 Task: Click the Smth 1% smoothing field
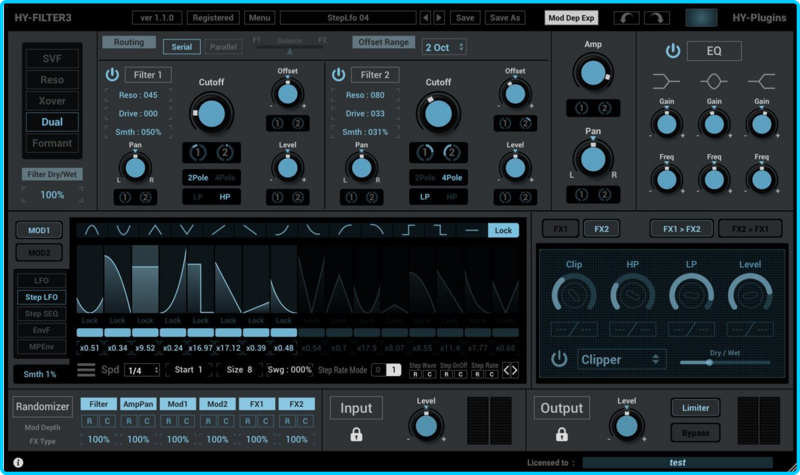[40, 374]
